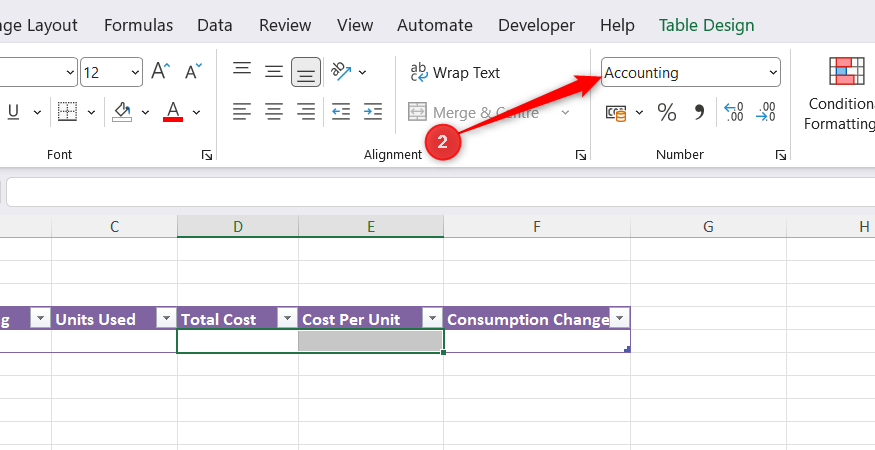Decrease font size with the small A icon
The width and height of the screenshot is (875, 450).
tap(193, 71)
